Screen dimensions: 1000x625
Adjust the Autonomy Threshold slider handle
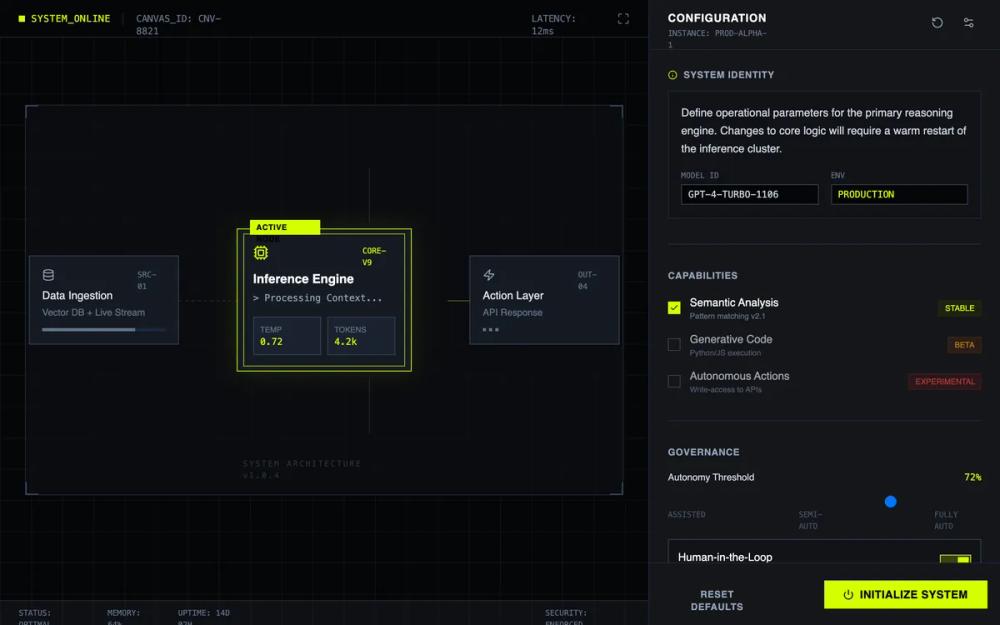click(889, 501)
